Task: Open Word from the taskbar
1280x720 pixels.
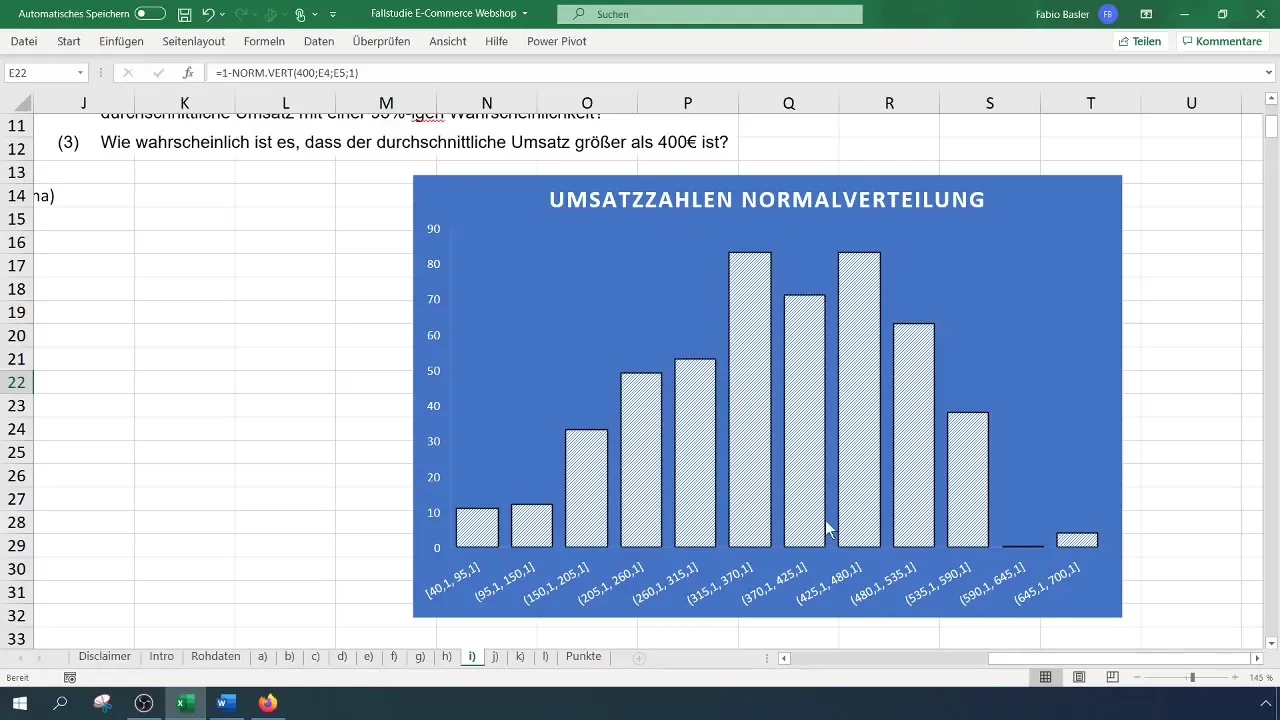Action: click(x=226, y=703)
